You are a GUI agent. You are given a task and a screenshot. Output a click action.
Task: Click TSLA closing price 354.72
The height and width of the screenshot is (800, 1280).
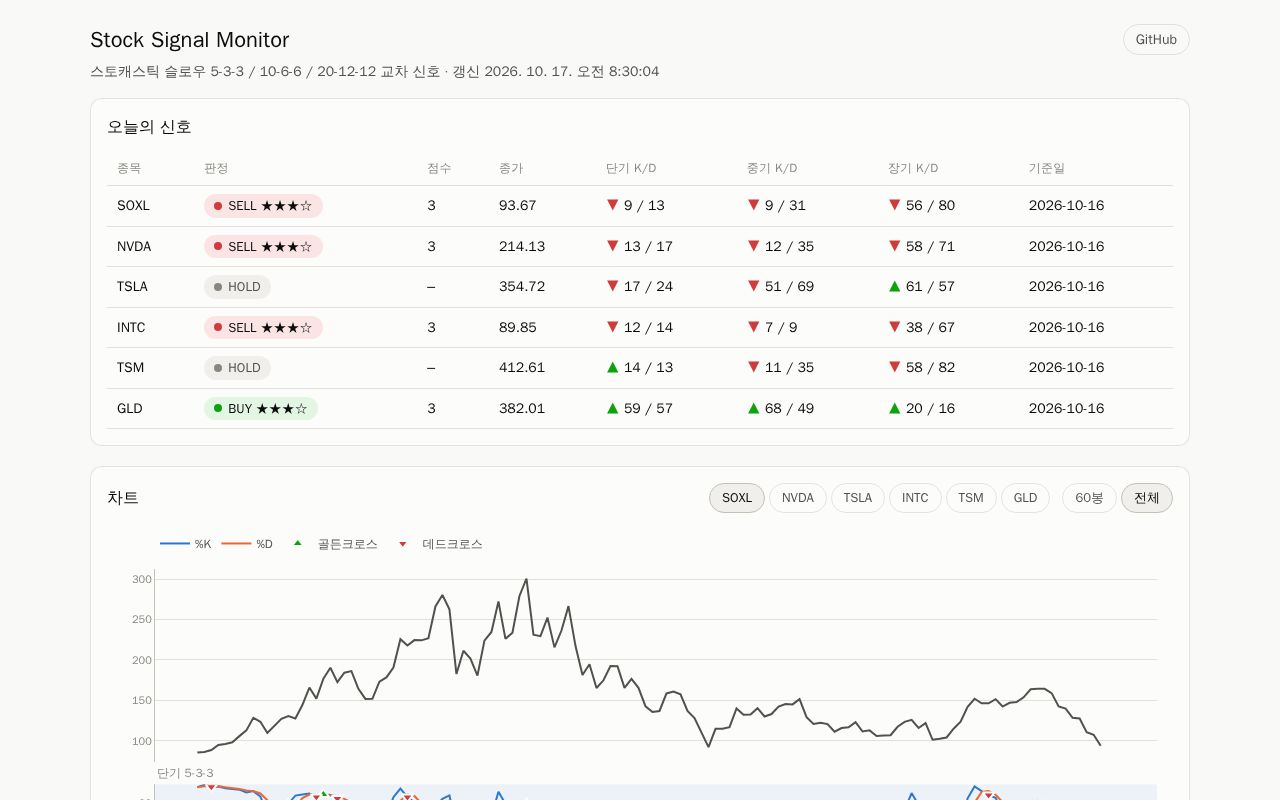click(x=522, y=287)
